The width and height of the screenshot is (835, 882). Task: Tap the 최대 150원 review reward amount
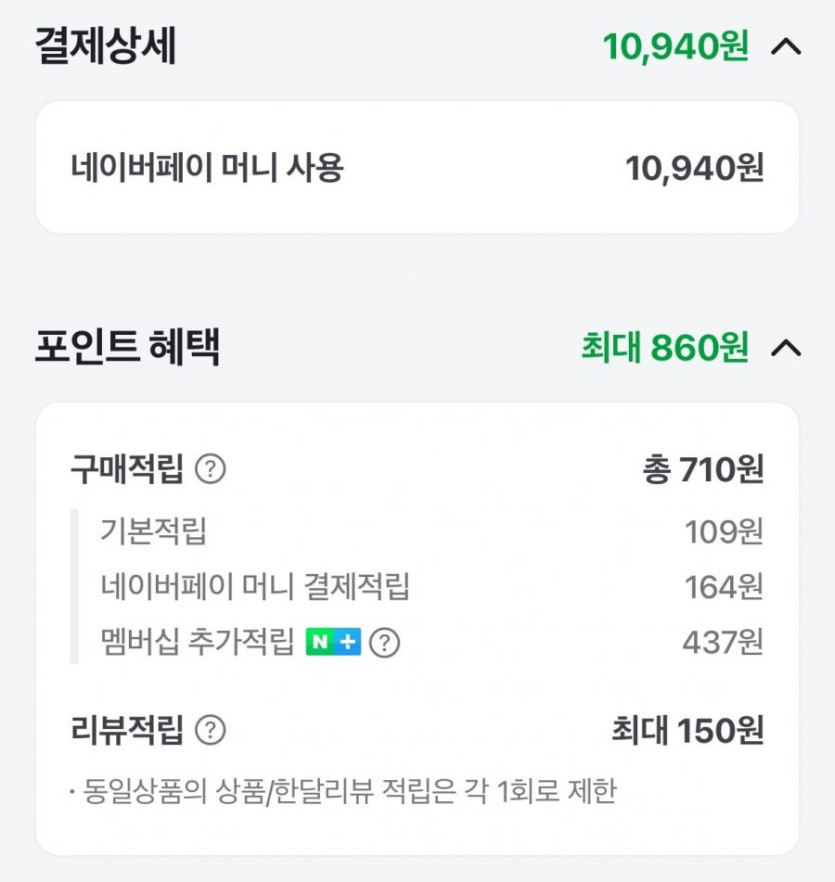[x=687, y=731]
